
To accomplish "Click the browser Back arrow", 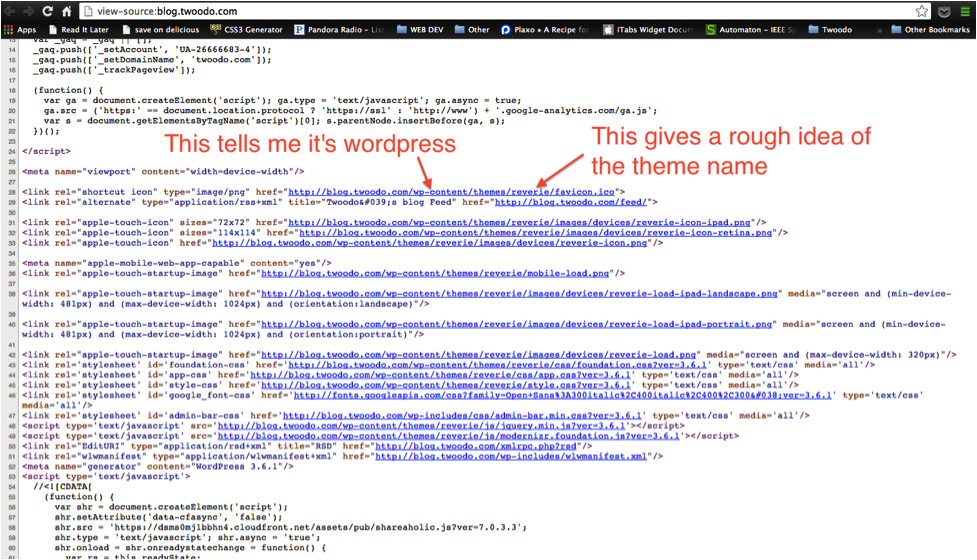I will [9, 11].
